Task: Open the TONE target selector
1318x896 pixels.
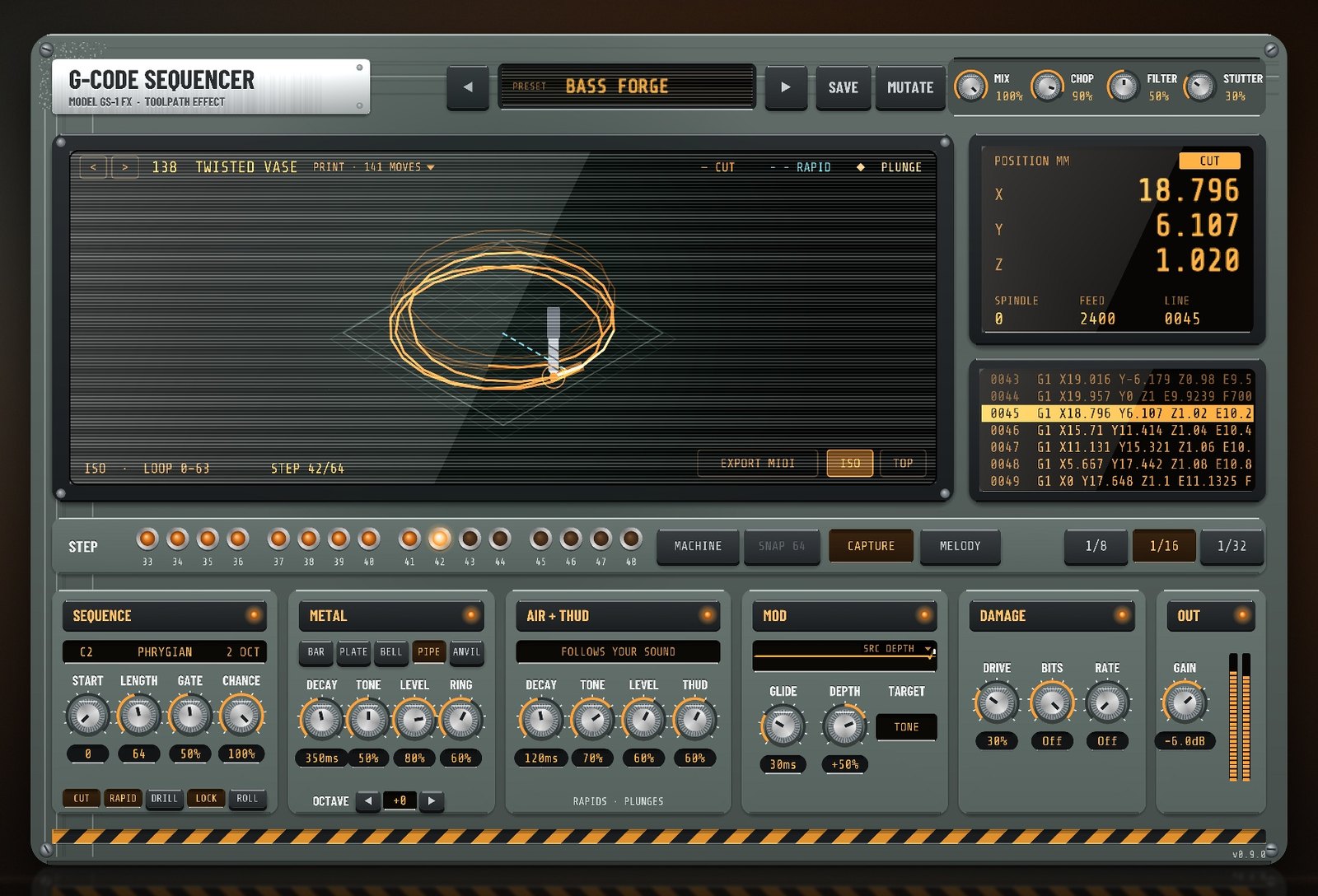Action: tap(906, 727)
